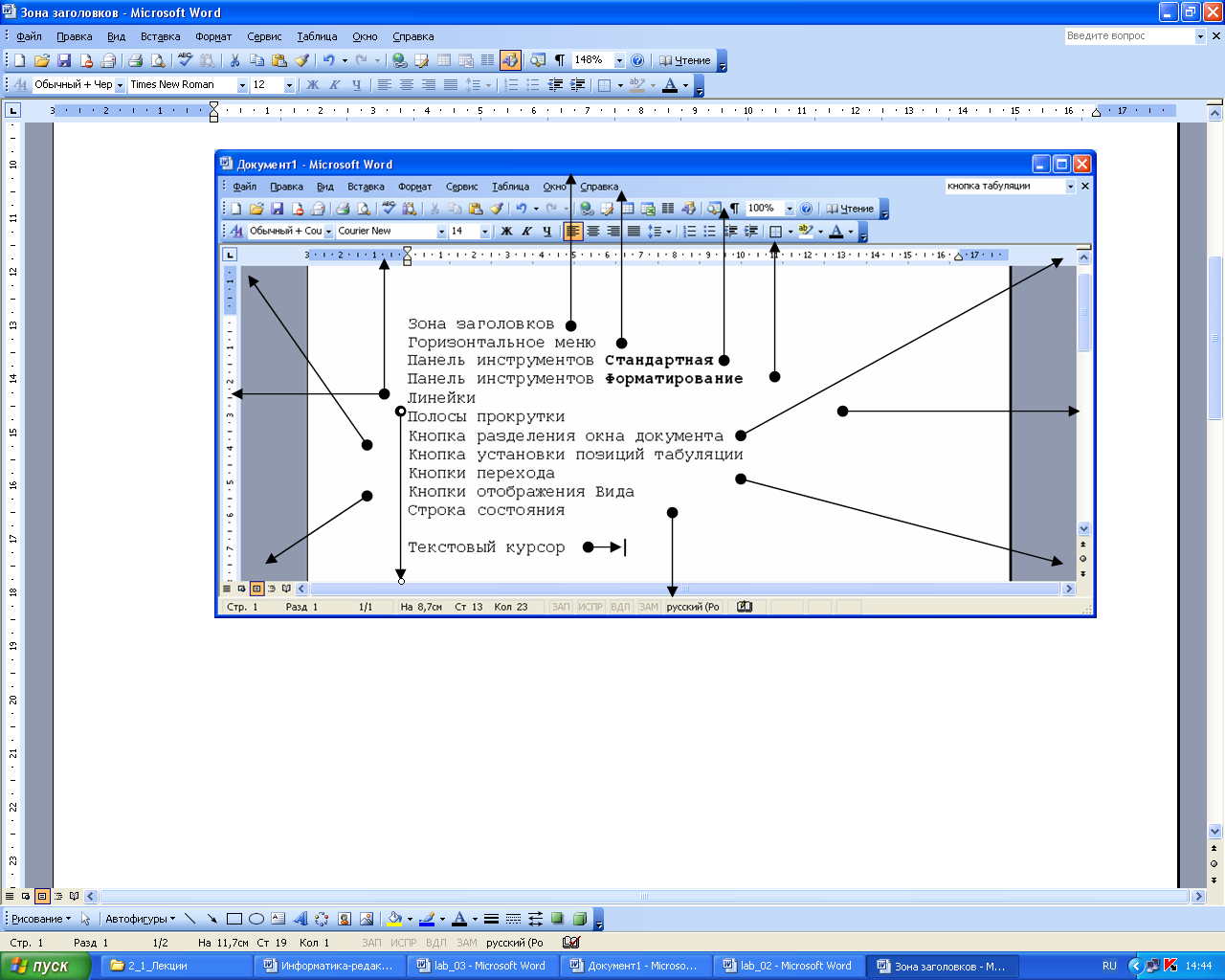Select the Line tool on the Drawing toolbar
1225x980 pixels.
tap(189, 919)
